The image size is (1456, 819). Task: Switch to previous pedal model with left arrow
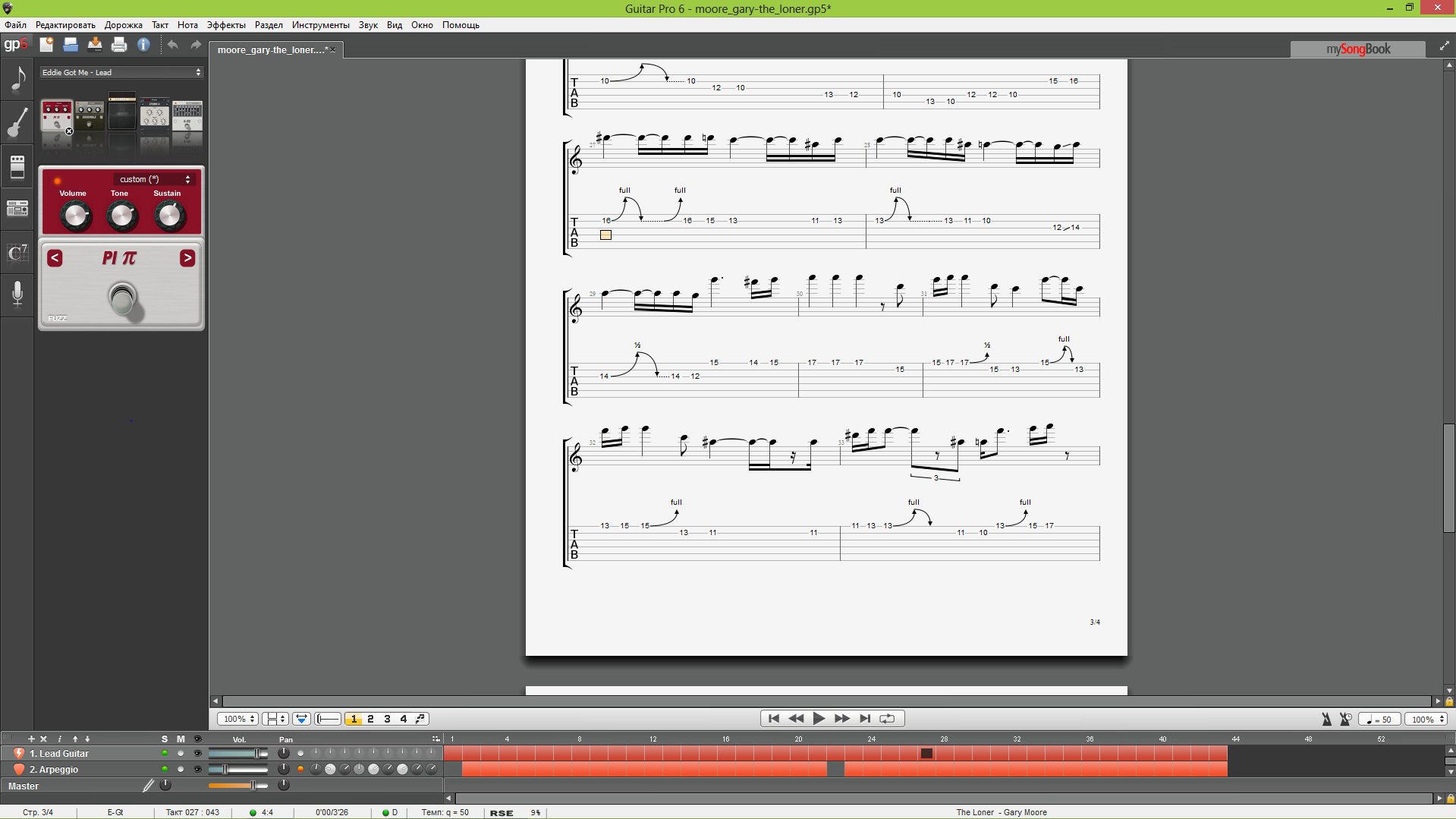55,258
